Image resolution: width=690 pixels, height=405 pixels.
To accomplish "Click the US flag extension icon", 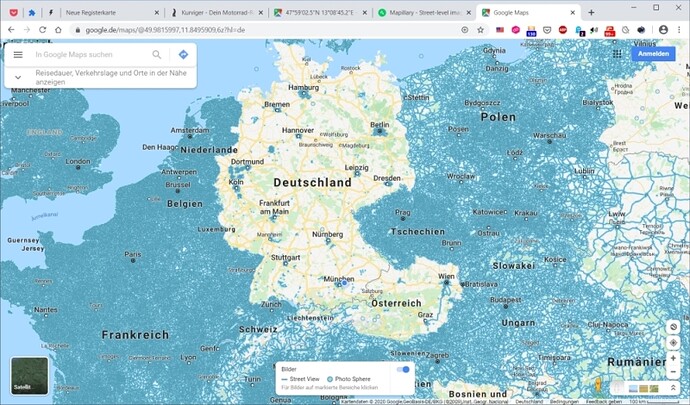I will (x=500, y=30).
